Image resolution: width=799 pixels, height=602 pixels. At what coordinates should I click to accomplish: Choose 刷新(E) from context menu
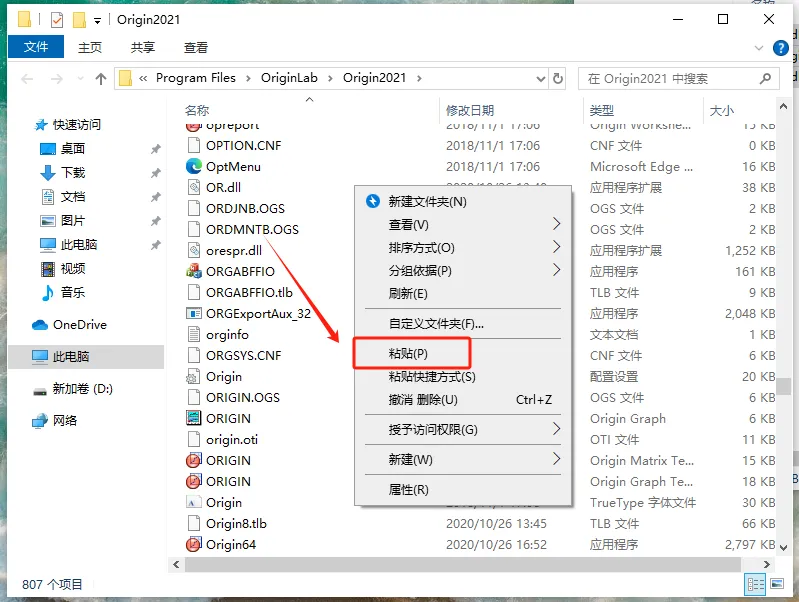(x=463, y=293)
